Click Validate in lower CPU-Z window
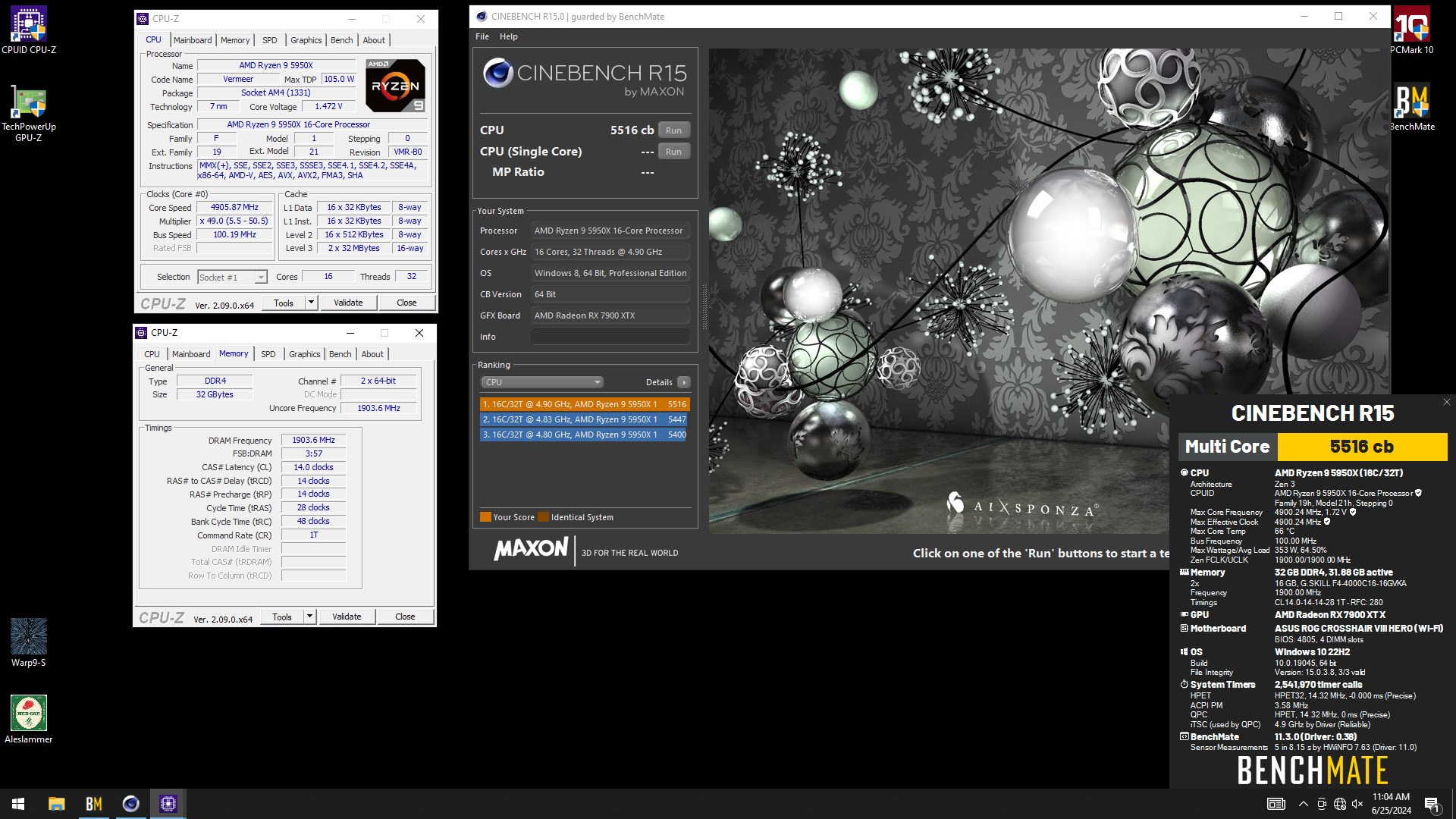This screenshot has height=819, width=1456. [347, 617]
